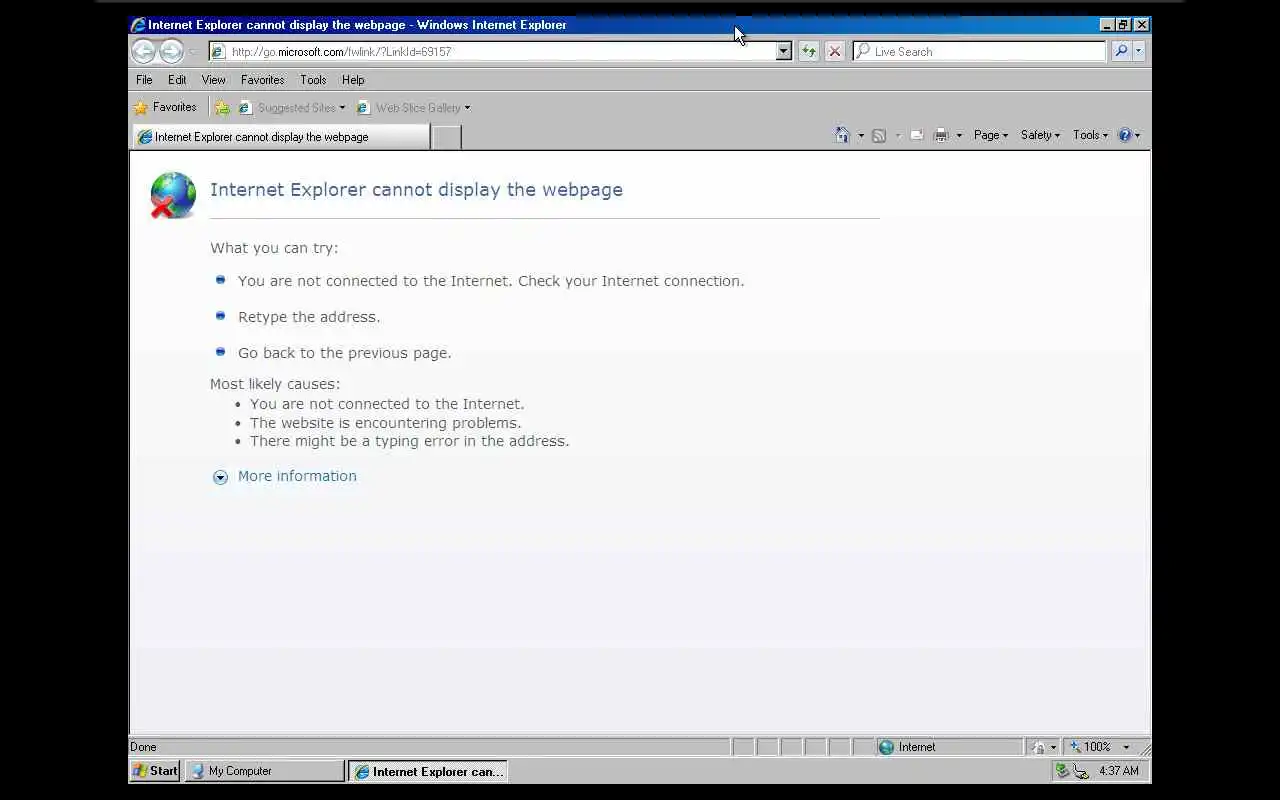Click 'Go back to the previous page.' text
Viewport: 1280px width, 800px height.
[x=345, y=353]
